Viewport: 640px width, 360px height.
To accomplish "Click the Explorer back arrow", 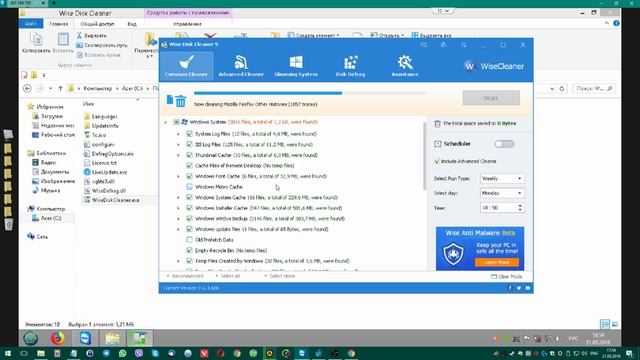I will (27, 88).
